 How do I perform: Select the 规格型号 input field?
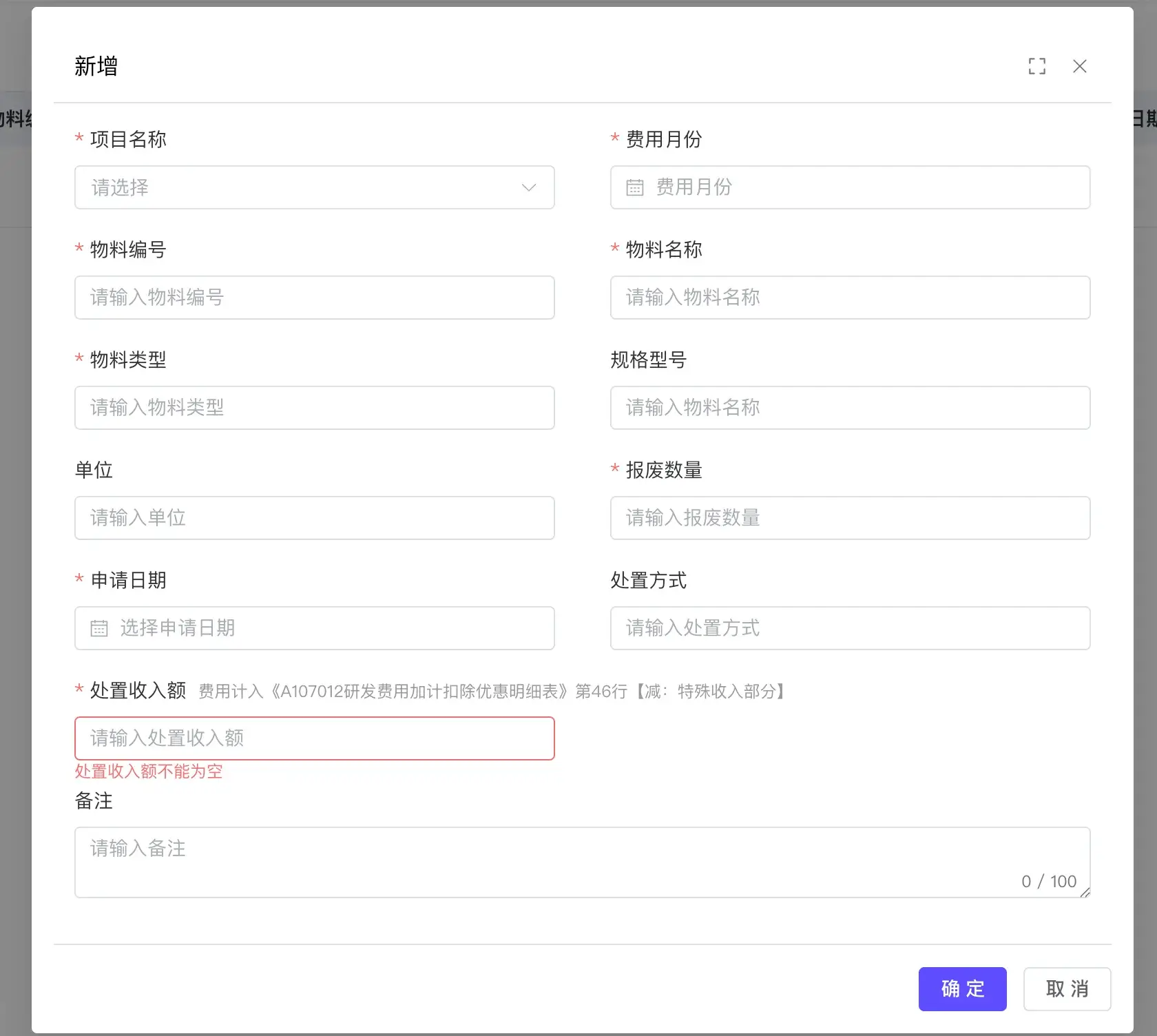(x=850, y=408)
